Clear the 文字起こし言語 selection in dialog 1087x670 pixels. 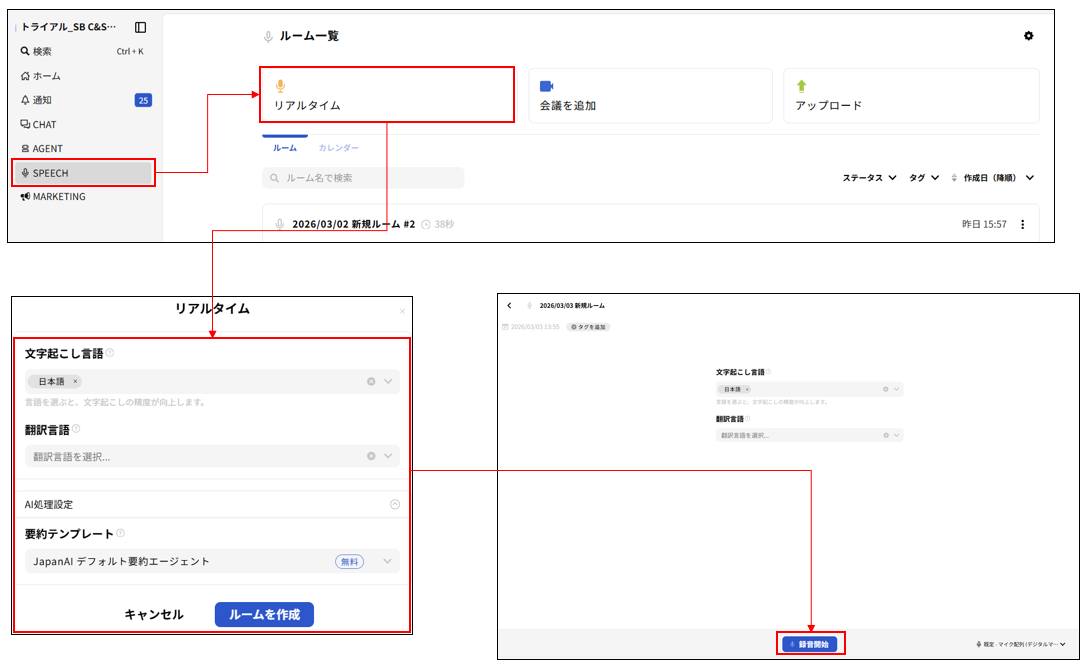coord(371,382)
